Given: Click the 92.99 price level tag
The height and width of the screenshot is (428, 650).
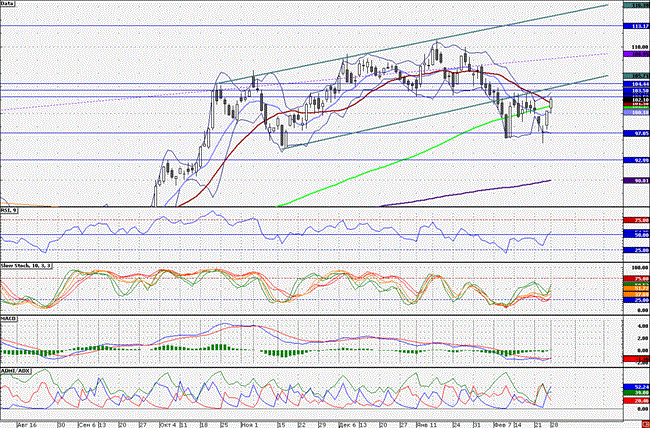Looking at the screenshot, I should [x=635, y=160].
